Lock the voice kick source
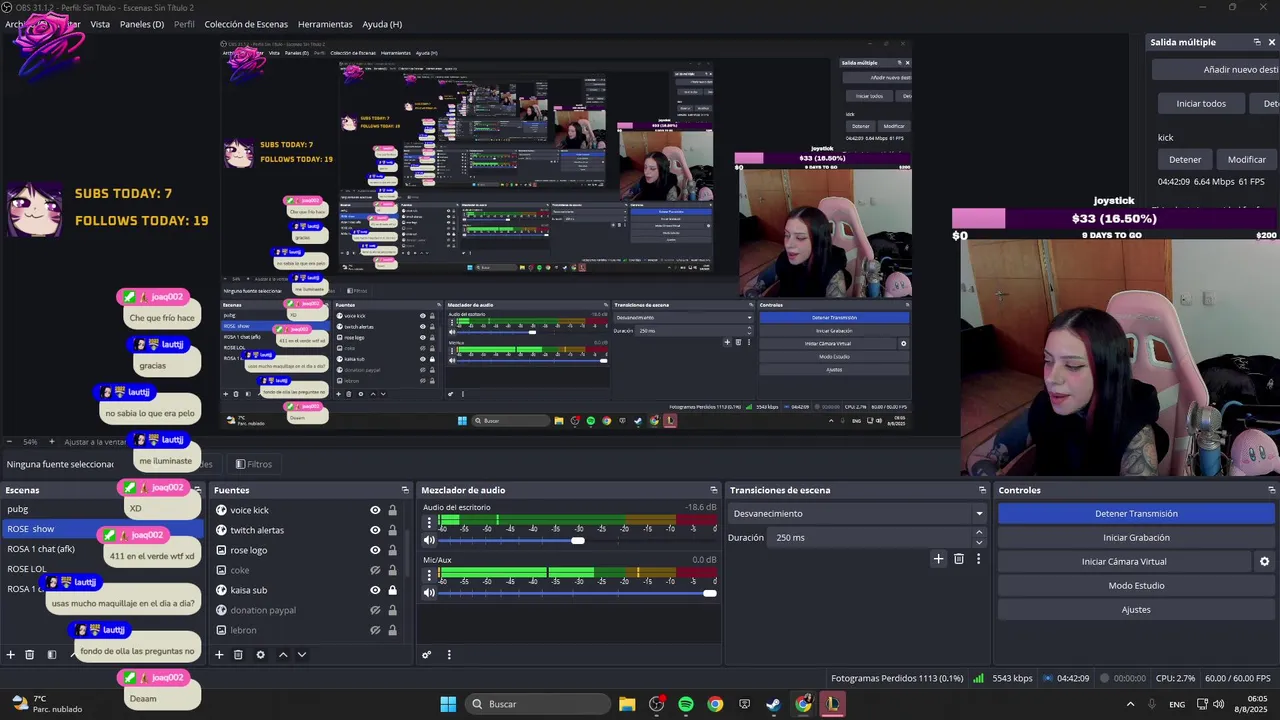This screenshot has height=720, width=1280. [392, 510]
